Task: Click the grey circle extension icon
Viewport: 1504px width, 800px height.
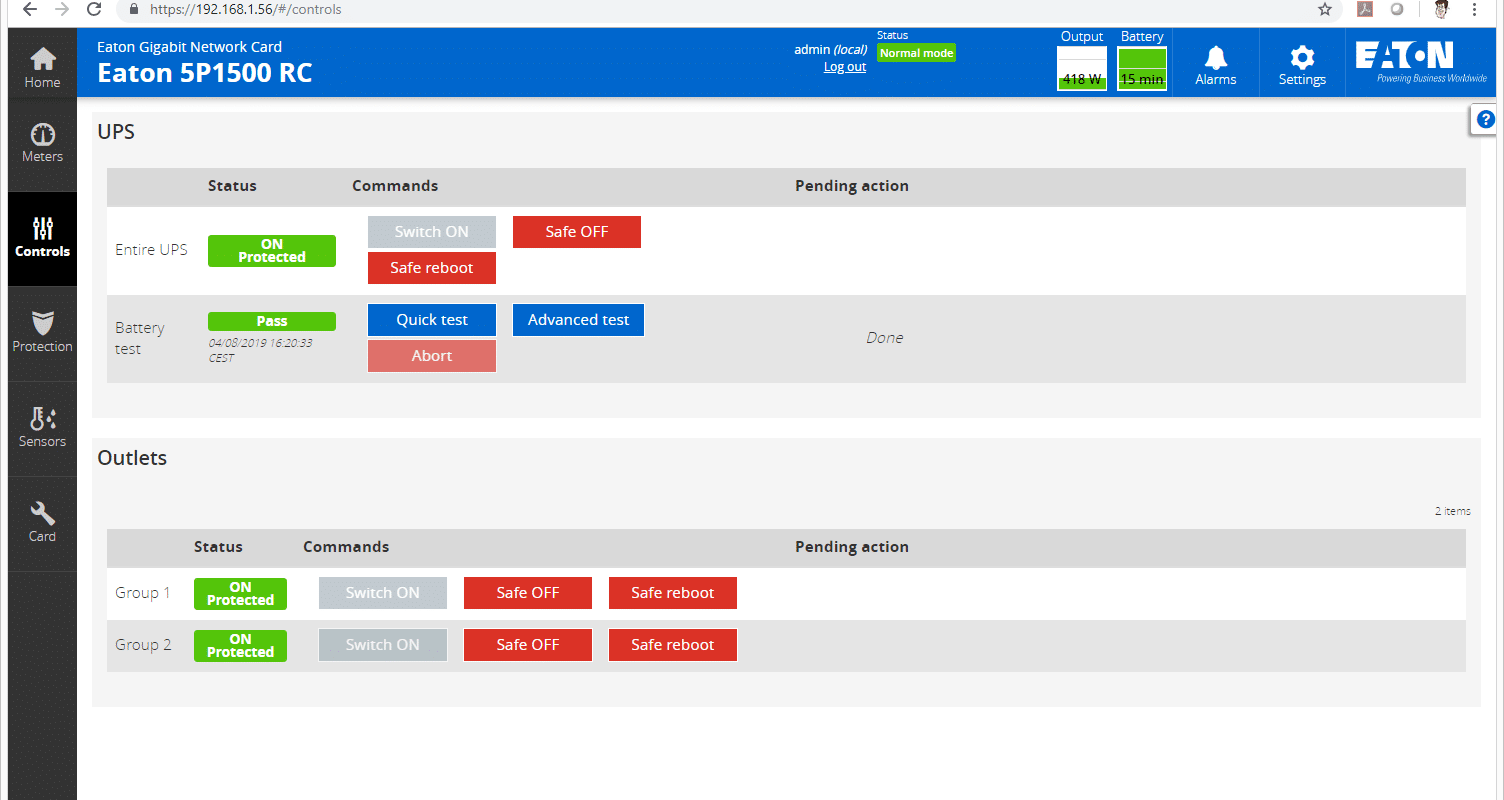Action: 1397,9
